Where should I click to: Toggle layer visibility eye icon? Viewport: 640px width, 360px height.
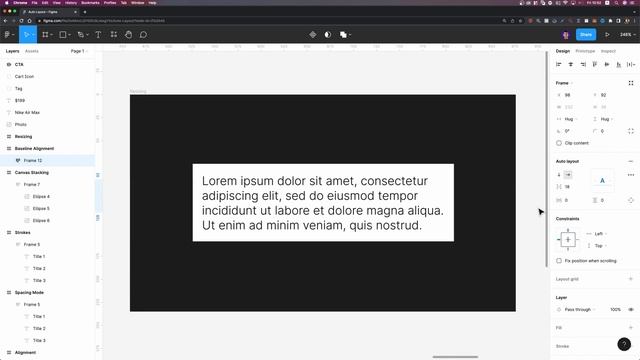pyautogui.click(x=631, y=309)
